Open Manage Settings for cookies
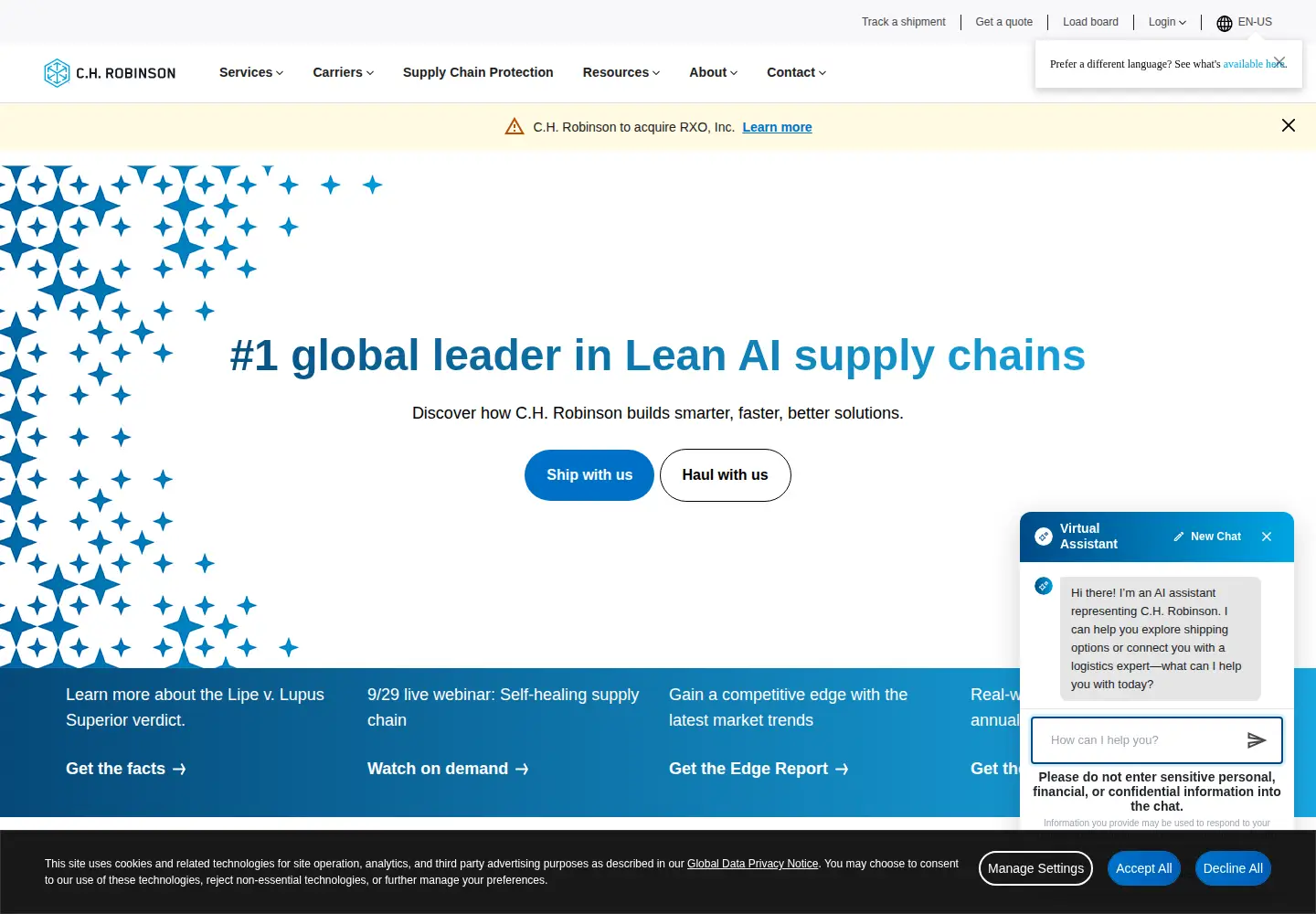1316x914 pixels. pyautogui.click(x=1035, y=868)
